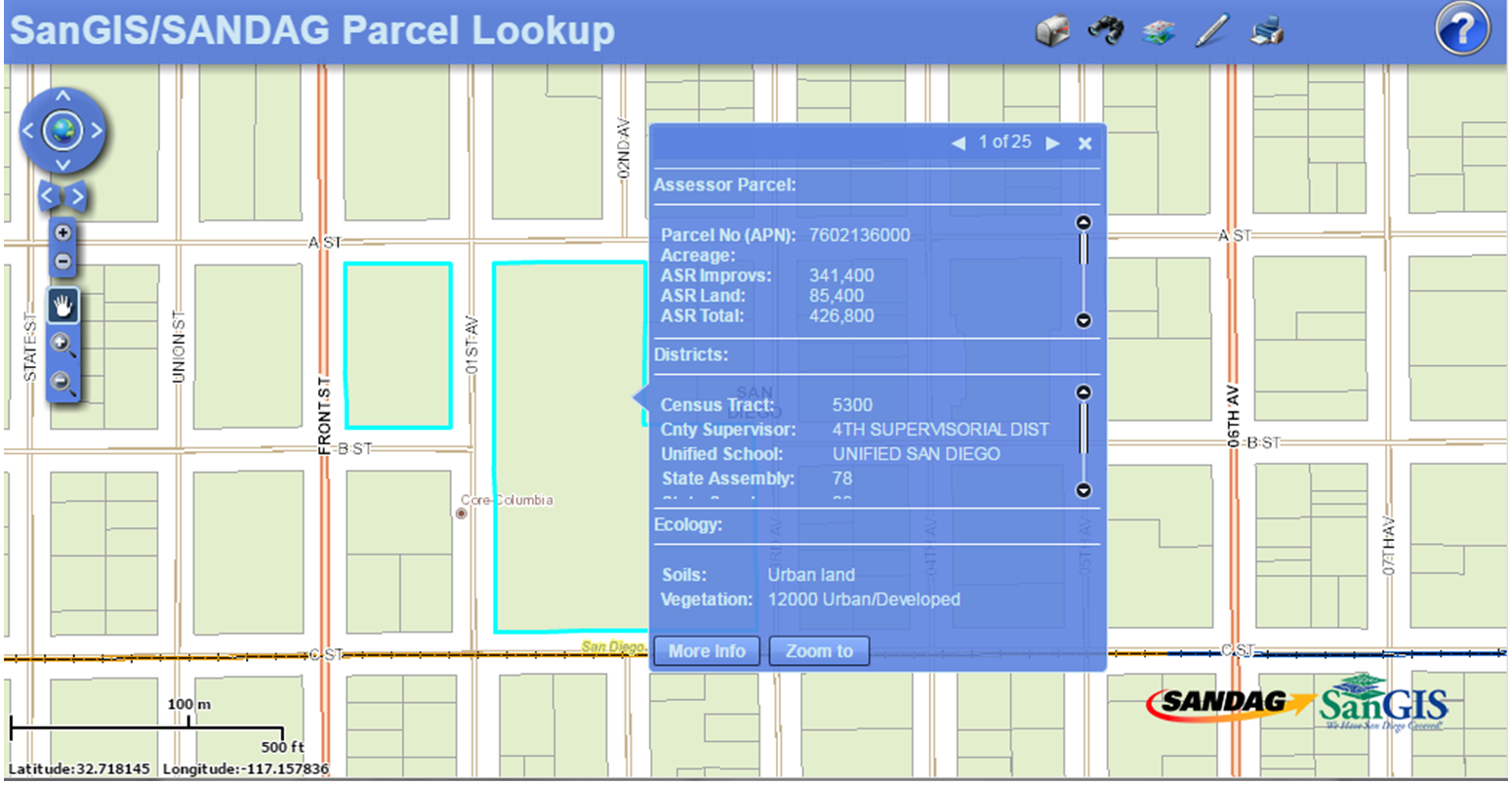
Task: Click the 01ST AV street label
Action: [472, 345]
